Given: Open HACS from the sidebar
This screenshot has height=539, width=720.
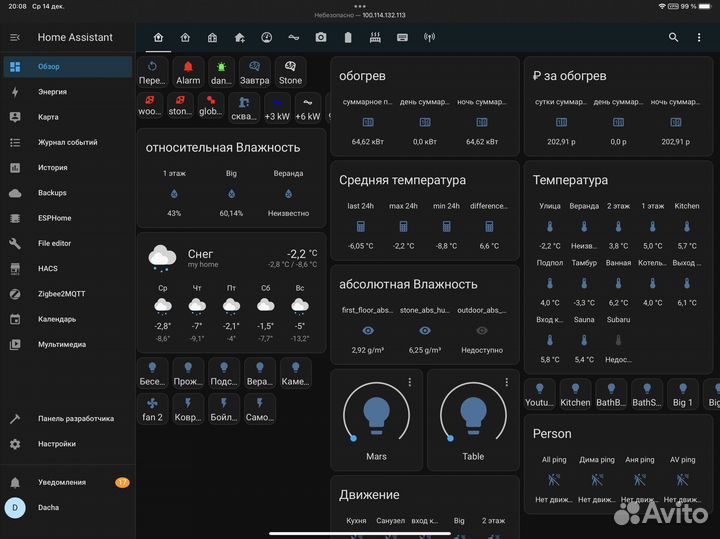Looking at the screenshot, I should click(x=49, y=269).
